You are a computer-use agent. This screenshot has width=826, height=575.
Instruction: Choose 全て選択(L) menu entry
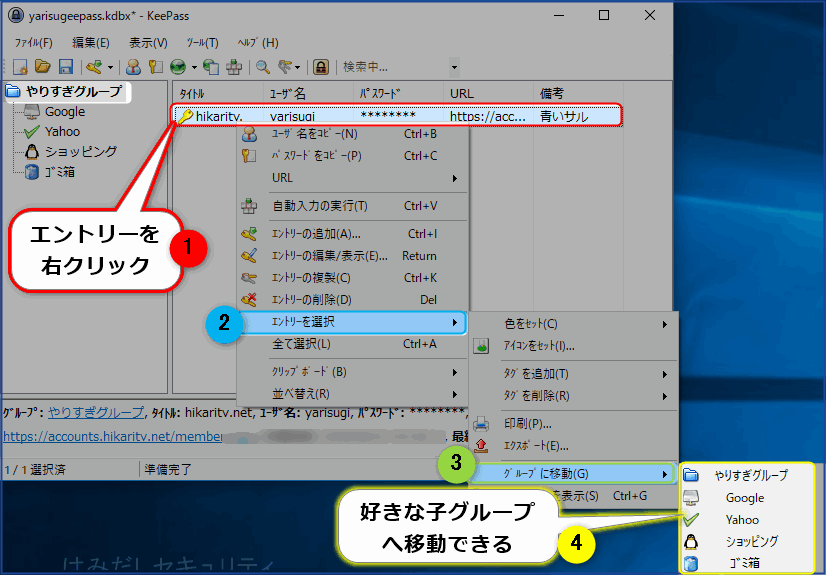click(352, 344)
